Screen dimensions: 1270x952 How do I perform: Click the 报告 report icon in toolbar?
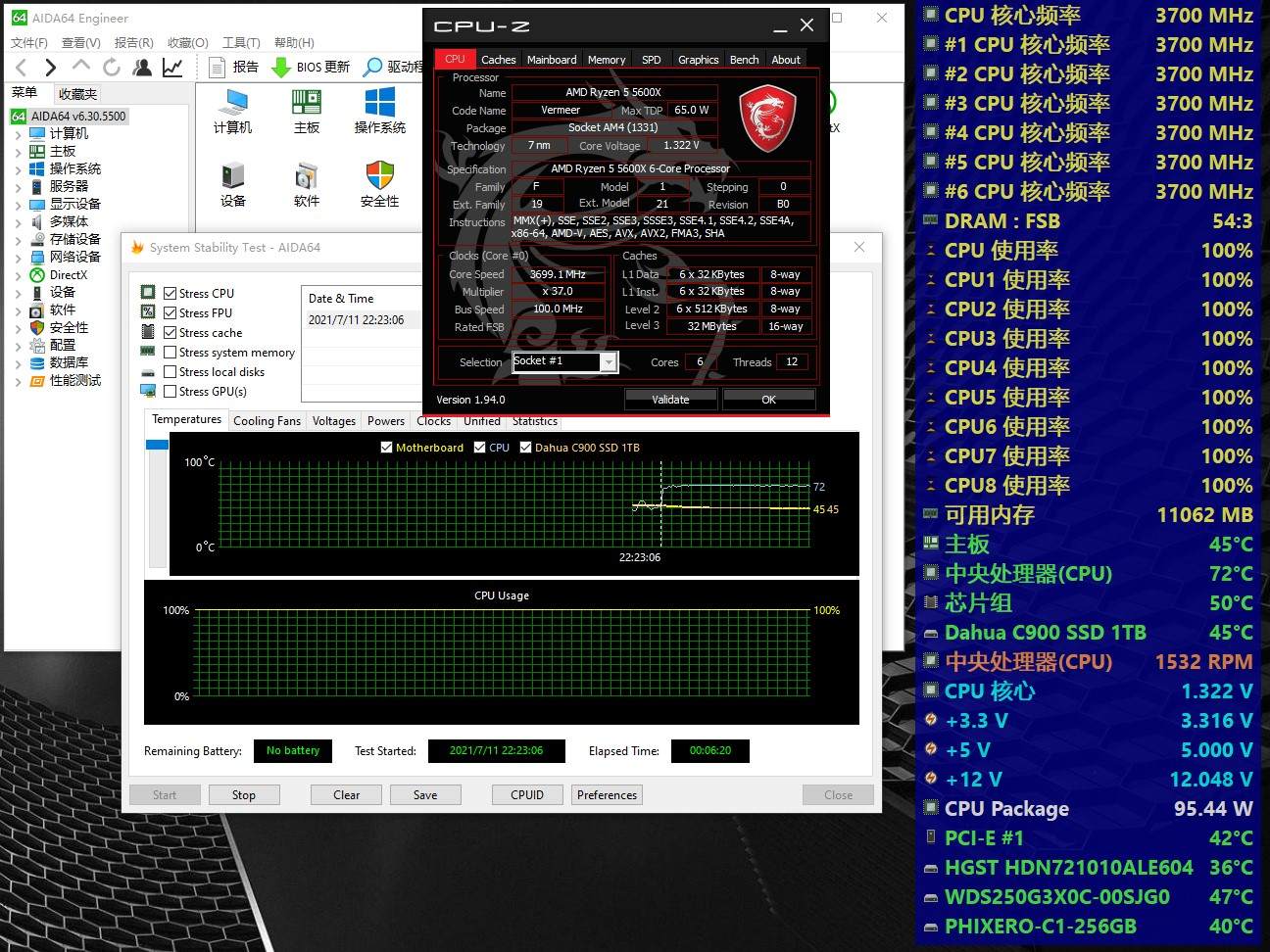point(218,67)
